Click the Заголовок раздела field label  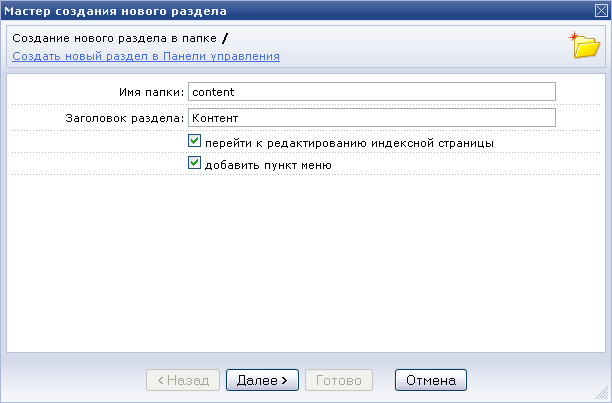point(125,118)
